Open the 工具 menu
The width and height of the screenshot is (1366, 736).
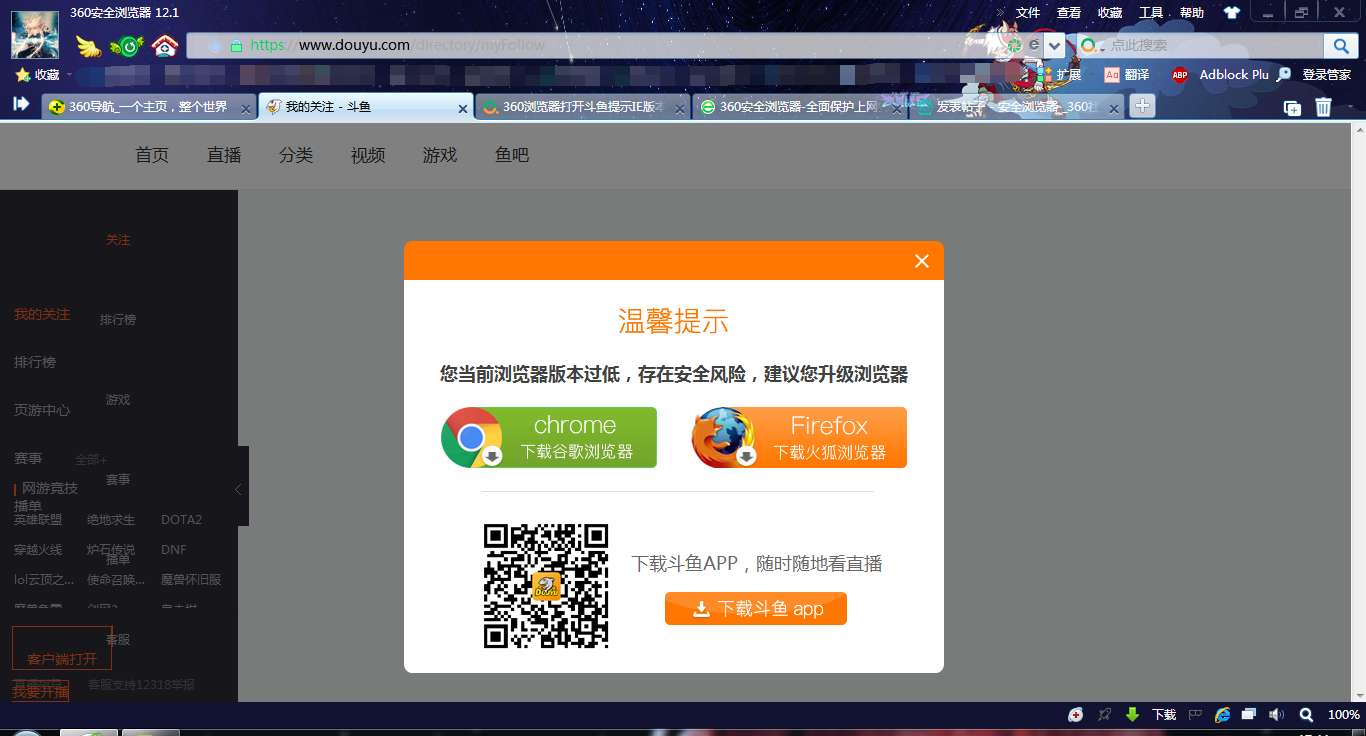pyautogui.click(x=1151, y=13)
